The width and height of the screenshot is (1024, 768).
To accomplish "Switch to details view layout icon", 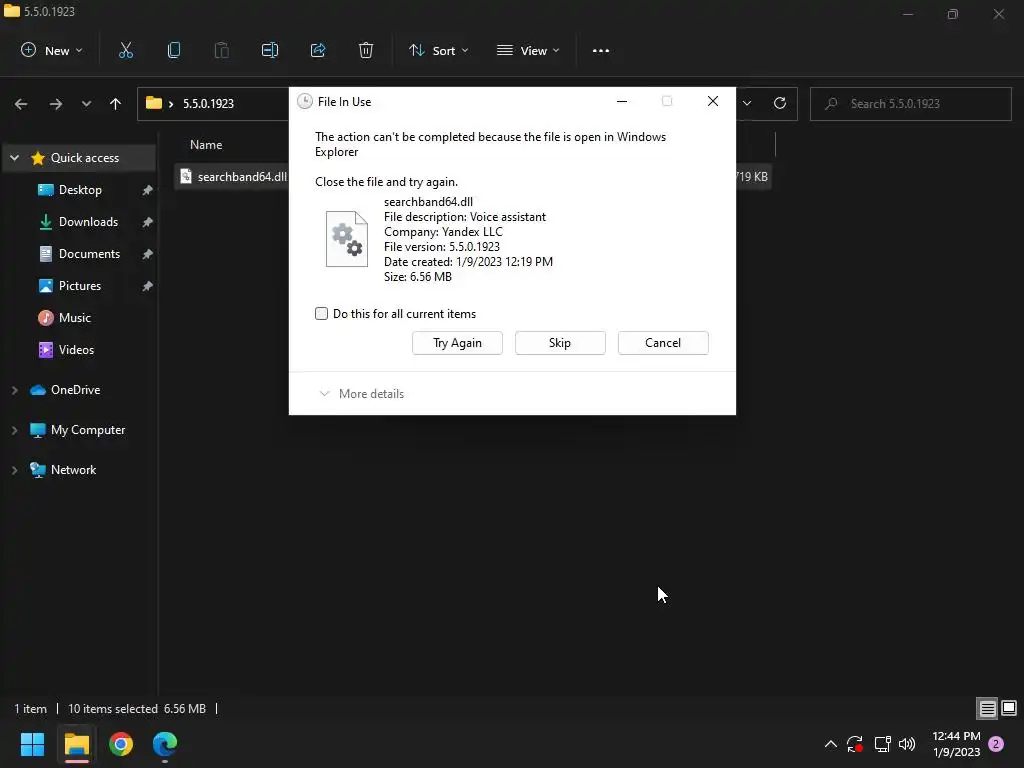I will point(987,709).
